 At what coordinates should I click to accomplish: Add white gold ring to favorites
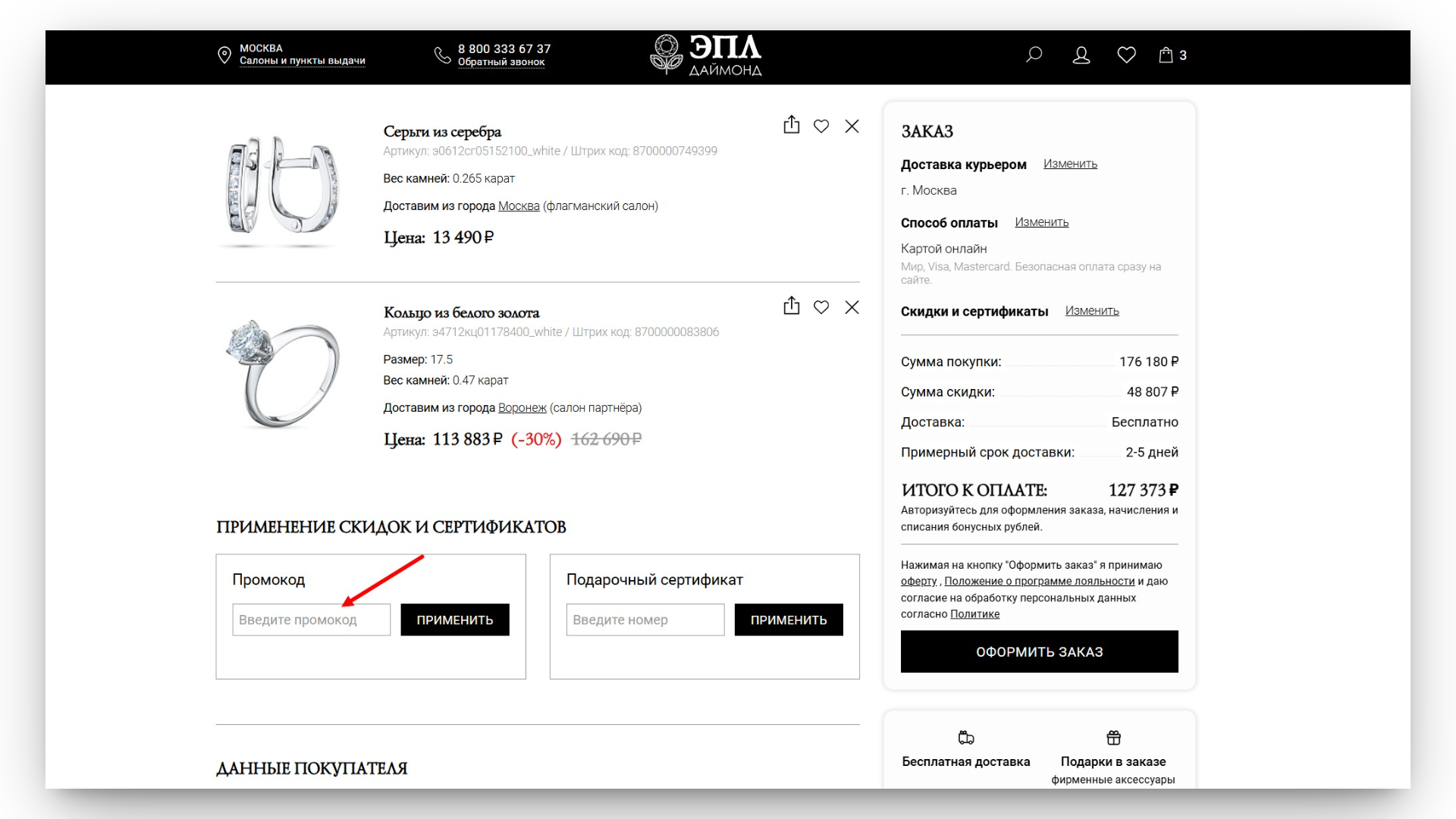821,307
